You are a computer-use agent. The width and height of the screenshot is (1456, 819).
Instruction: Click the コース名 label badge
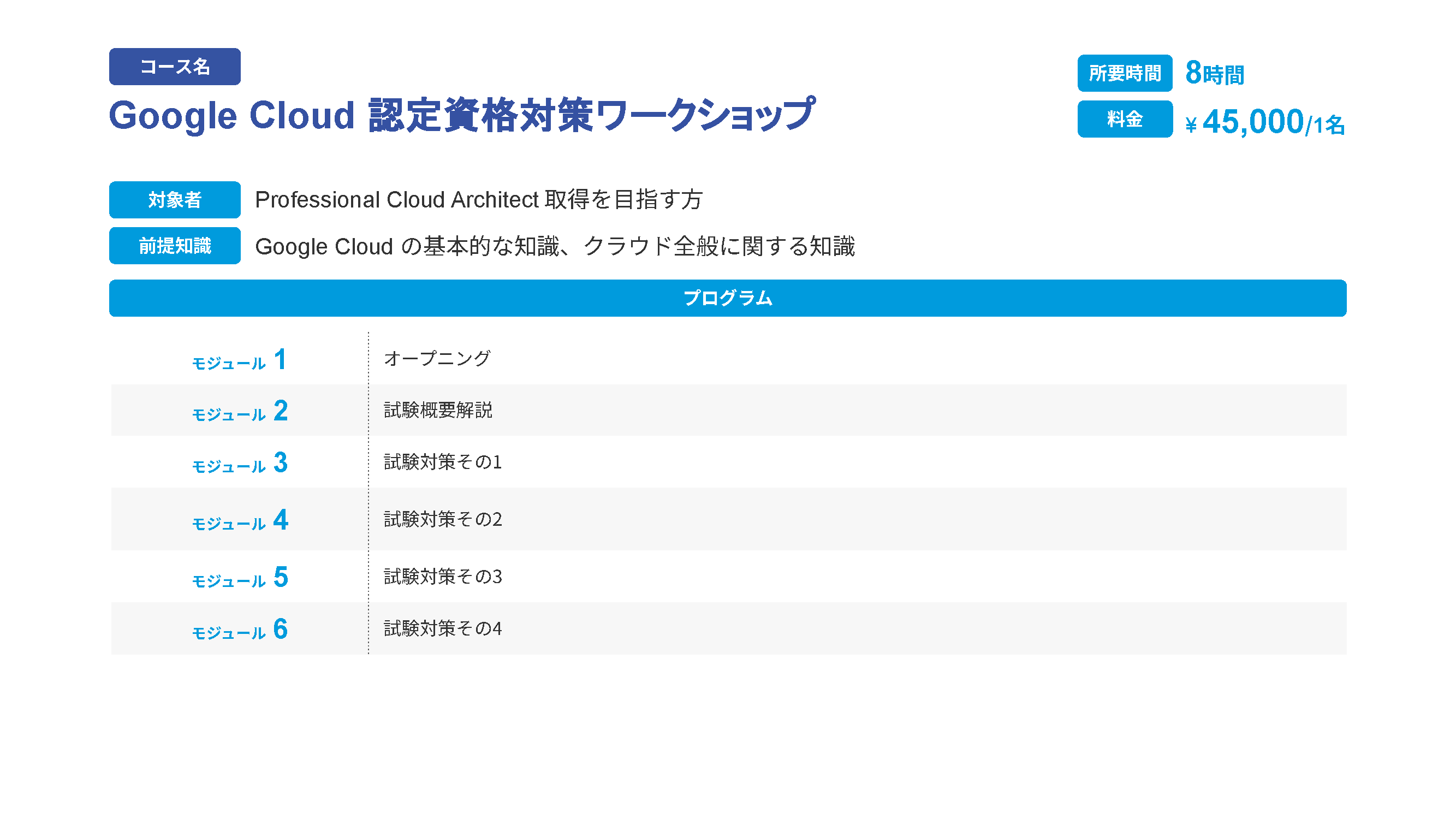[175, 67]
